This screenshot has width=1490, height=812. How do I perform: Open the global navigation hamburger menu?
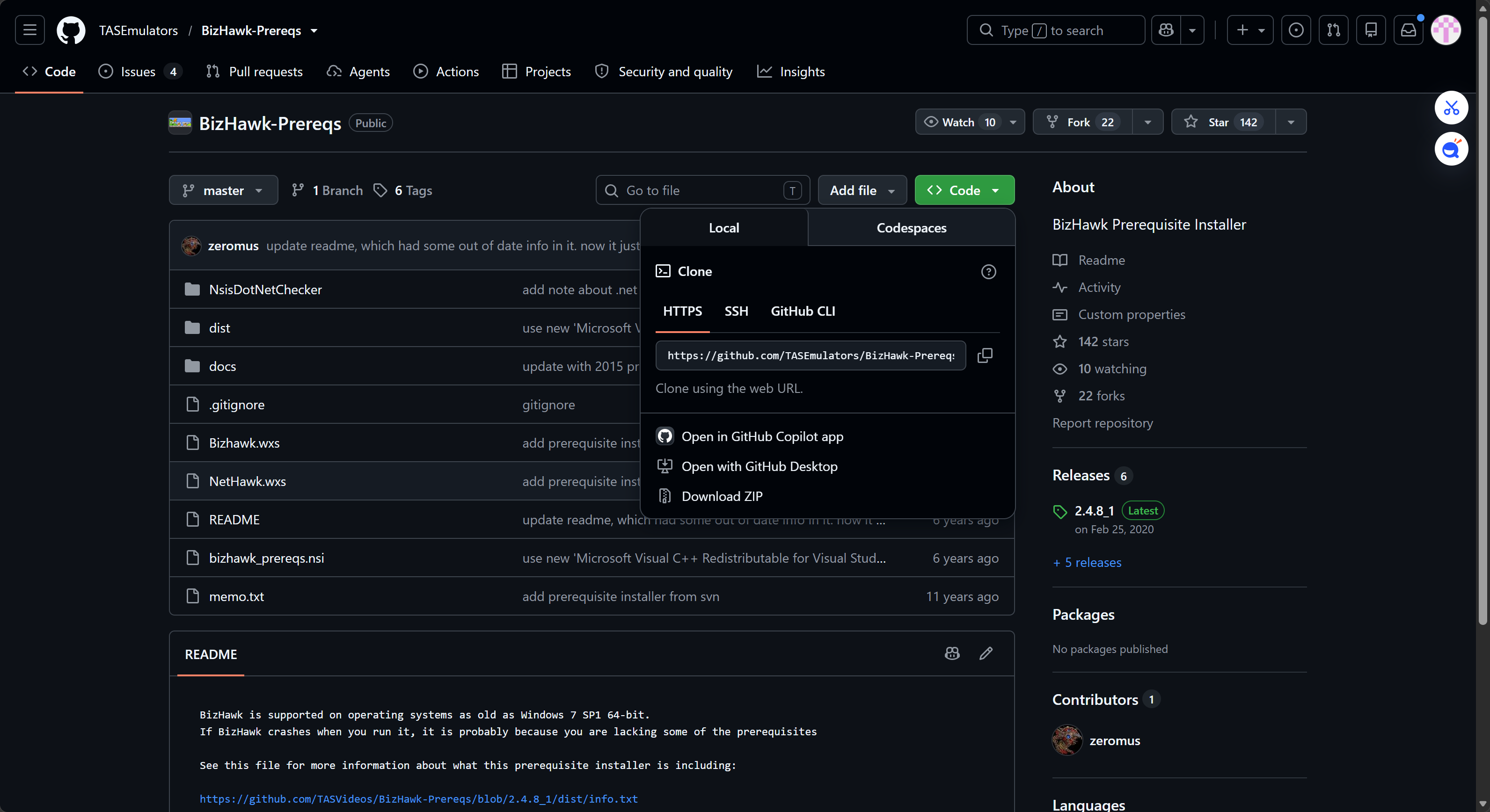(29, 30)
